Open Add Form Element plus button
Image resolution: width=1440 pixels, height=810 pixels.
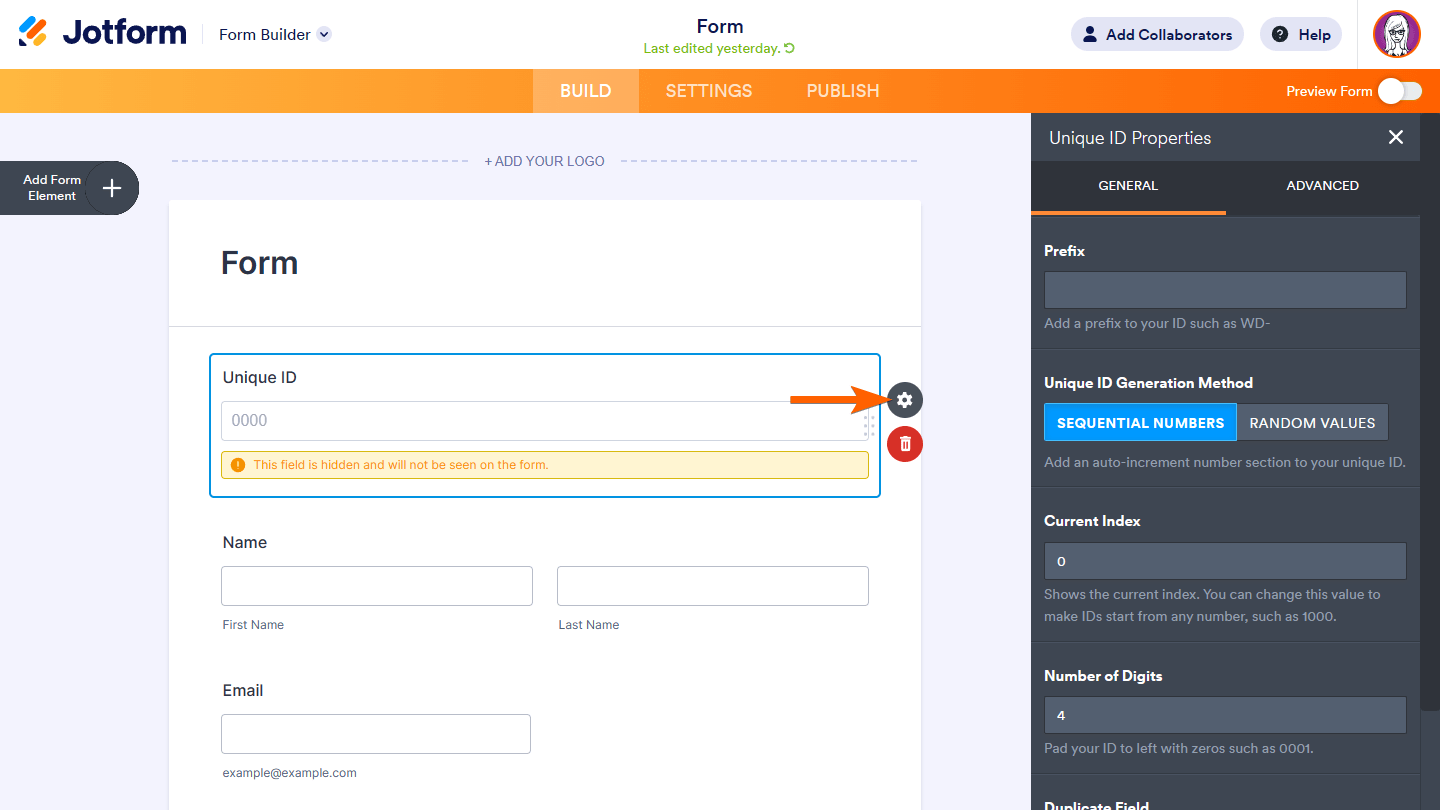tap(112, 188)
